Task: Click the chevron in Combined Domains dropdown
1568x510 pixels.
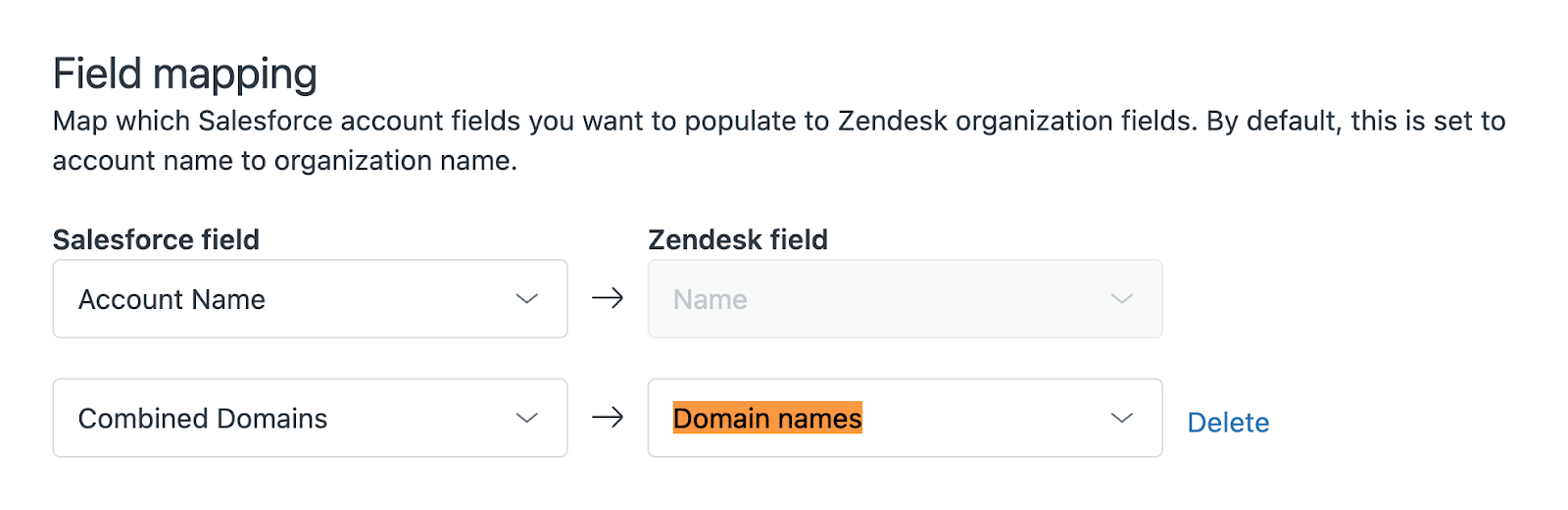Action: pyautogui.click(x=527, y=419)
